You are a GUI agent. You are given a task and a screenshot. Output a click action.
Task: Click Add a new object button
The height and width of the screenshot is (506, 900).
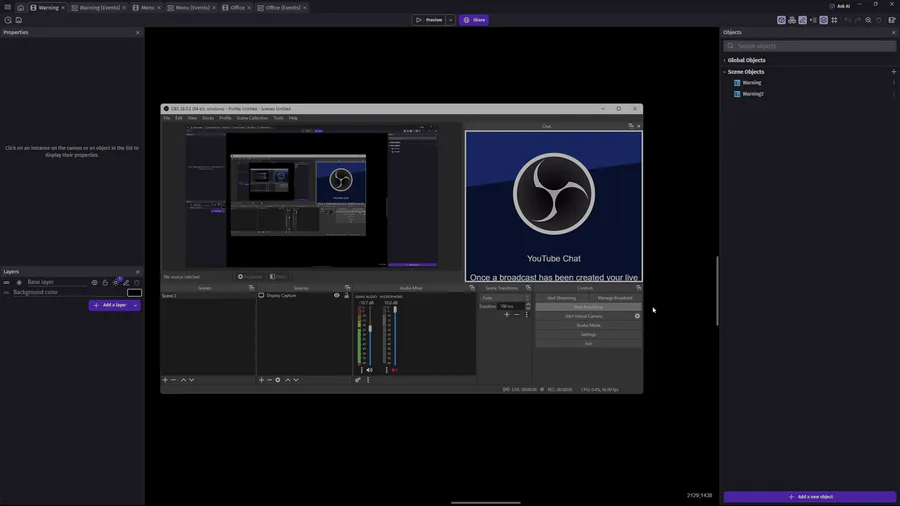coord(809,497)
